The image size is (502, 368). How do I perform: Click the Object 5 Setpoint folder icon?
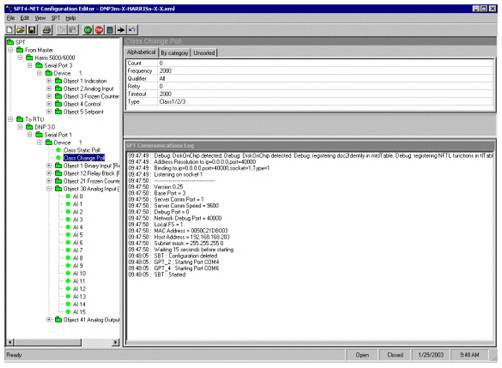(58, 112)
